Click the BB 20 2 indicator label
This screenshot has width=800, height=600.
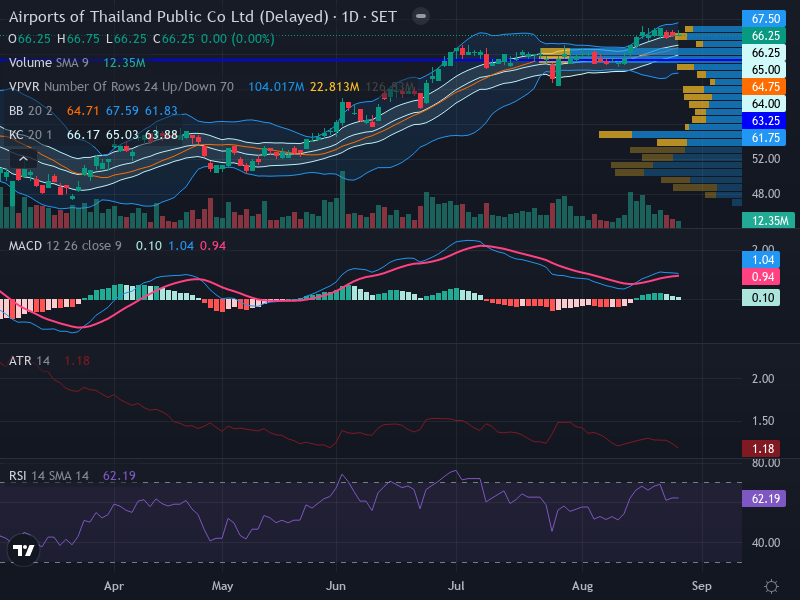tap(31, 111)
